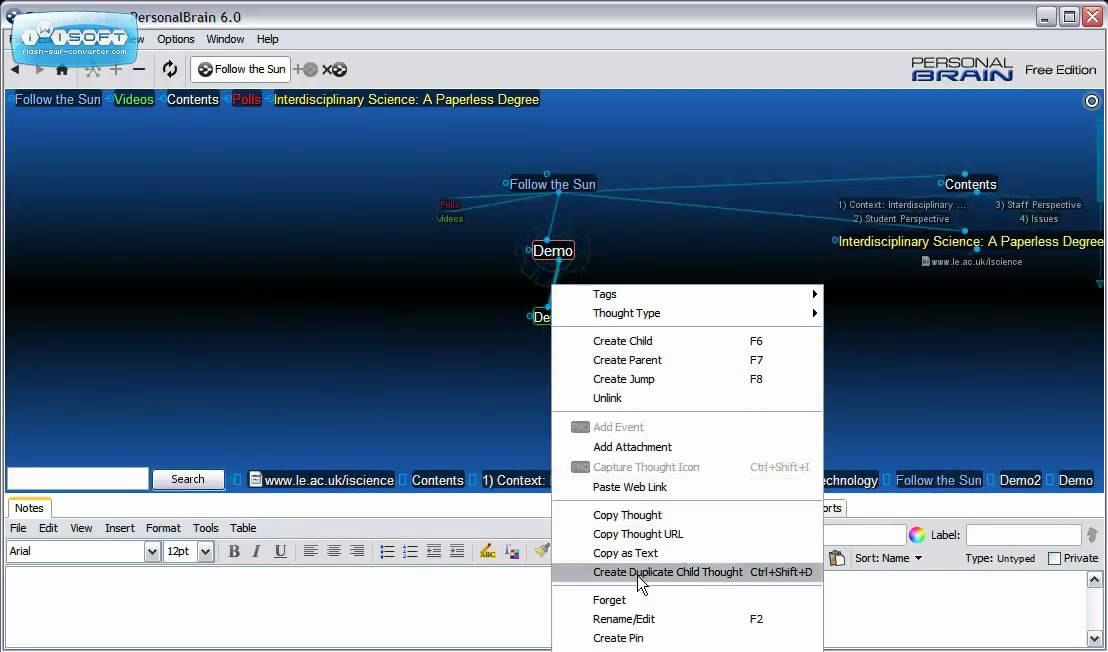Choose Copy as Text

(x=687, y=553)
